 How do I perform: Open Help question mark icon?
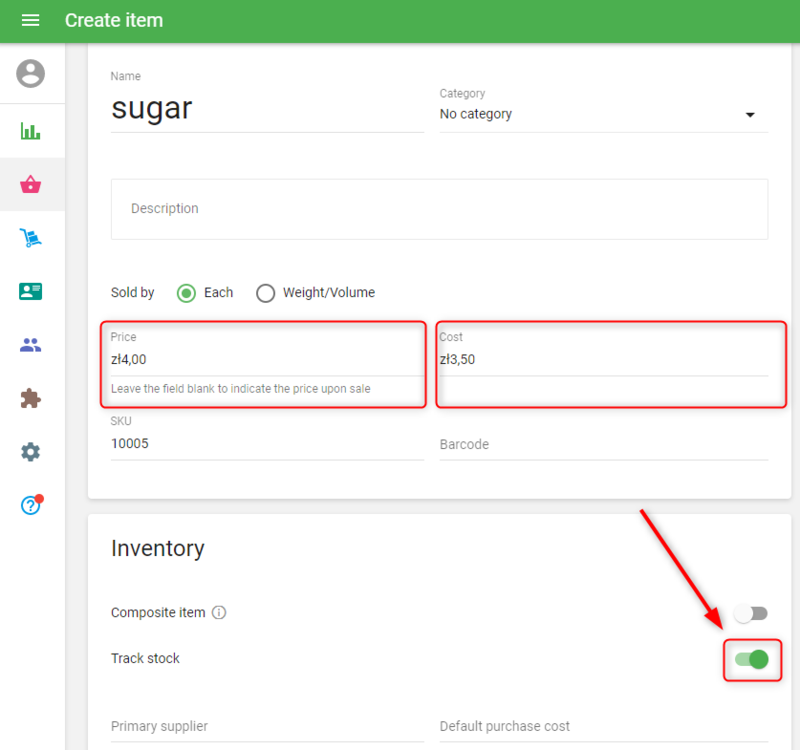[x=31, y=505]
